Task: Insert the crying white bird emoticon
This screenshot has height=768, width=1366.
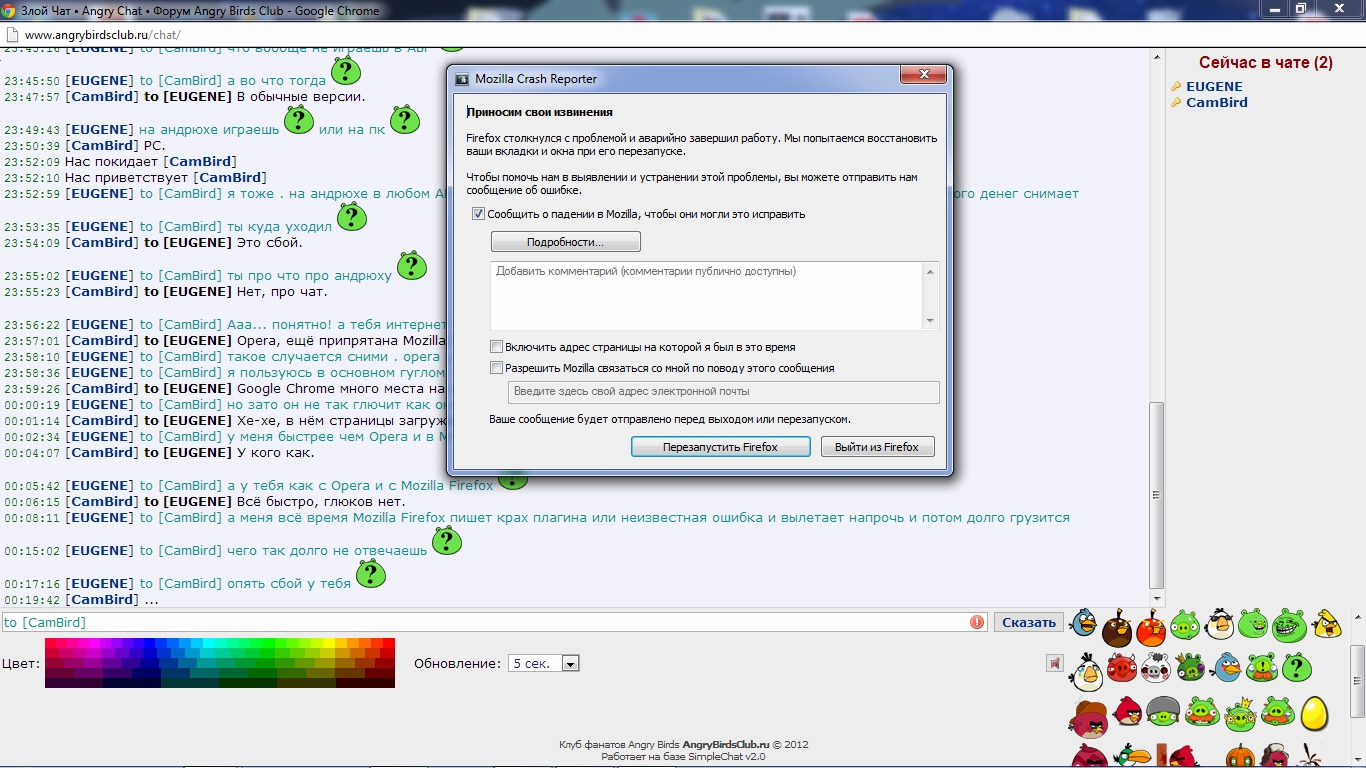Action: coord(1086,672)
